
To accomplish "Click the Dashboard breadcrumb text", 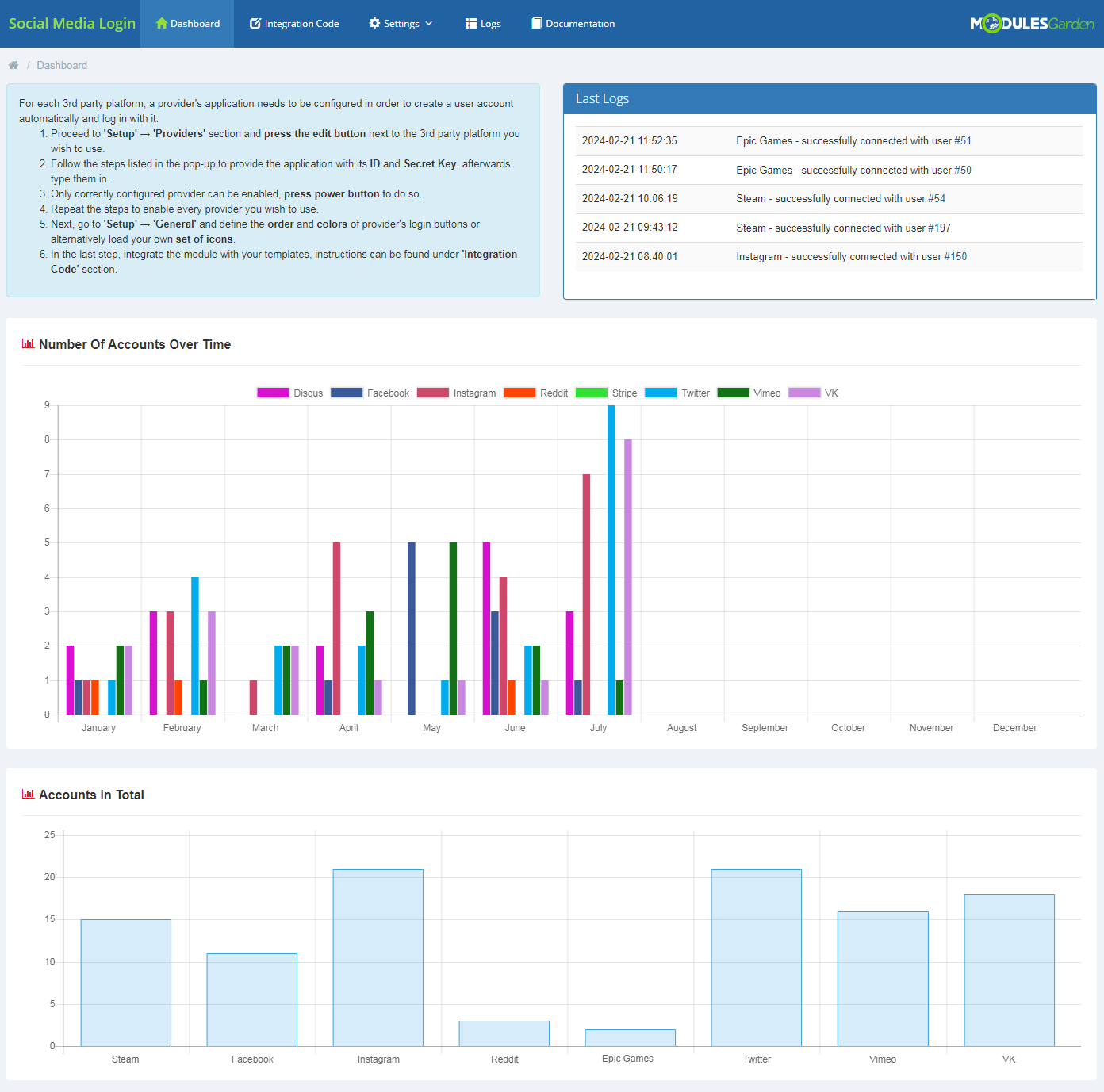I will 62,65.
